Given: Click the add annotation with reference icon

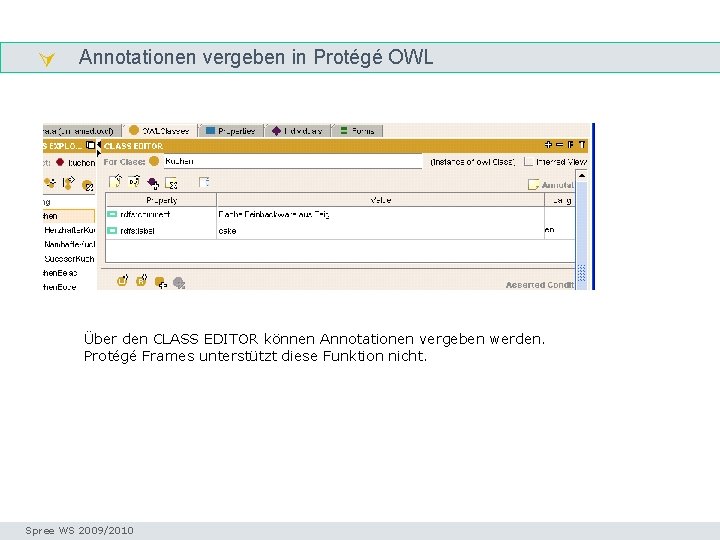Looking at the screenshot, I should 134,182.
